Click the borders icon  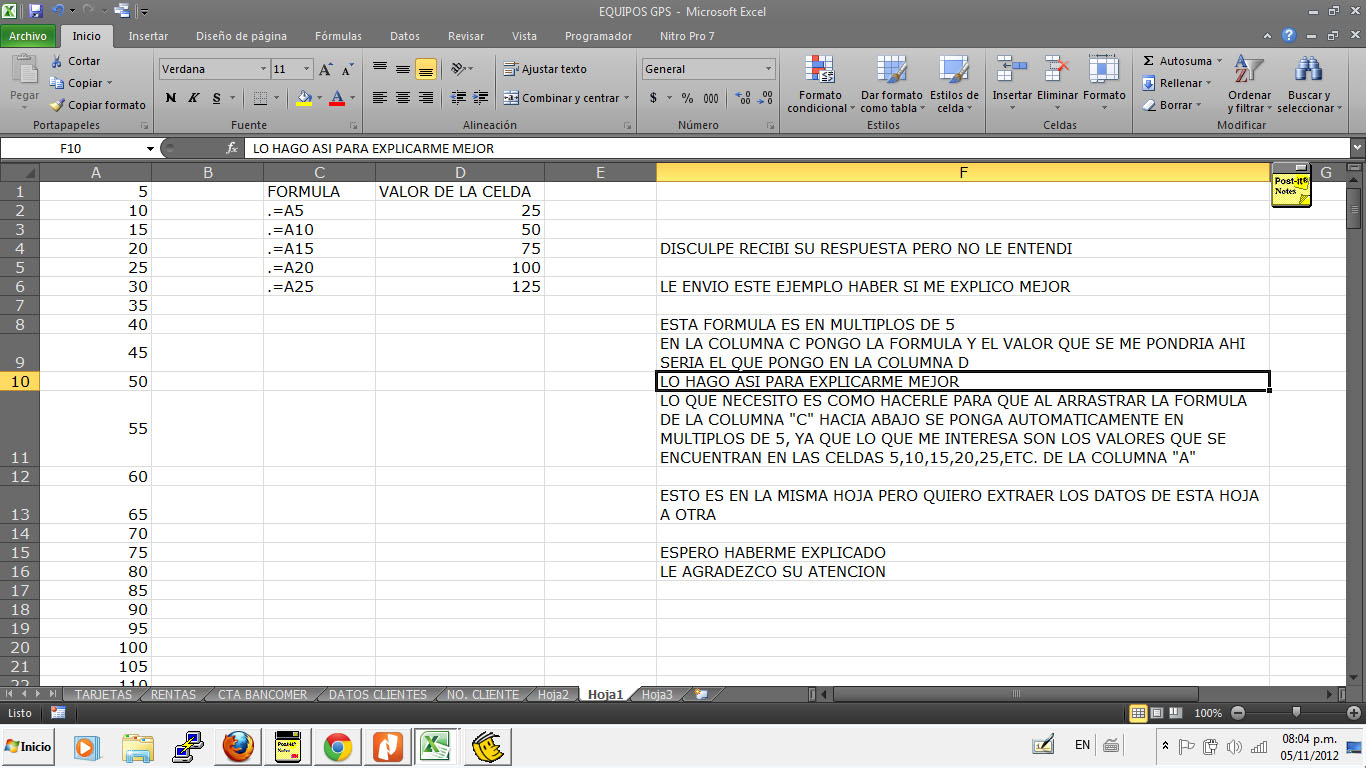pos(260,98)
